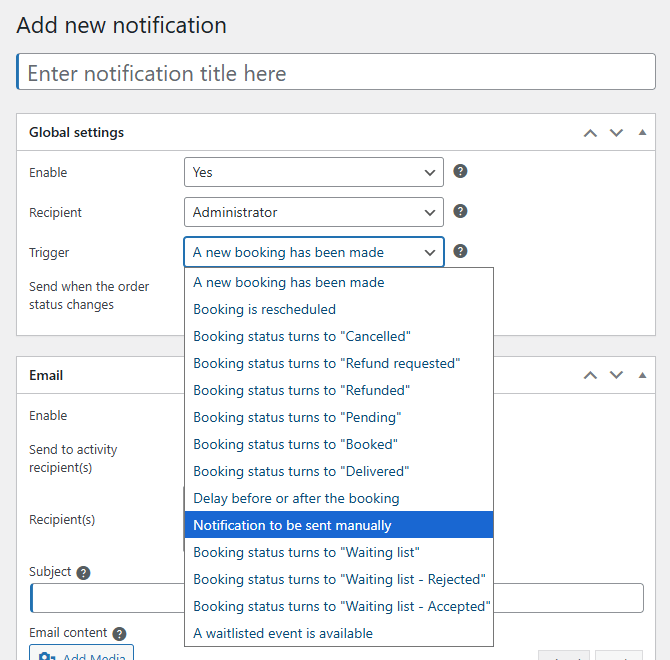Image resolution: width=670 pixels, height=660 pixels.
Task: Click the Email panel heading
Action: (46, 375)
